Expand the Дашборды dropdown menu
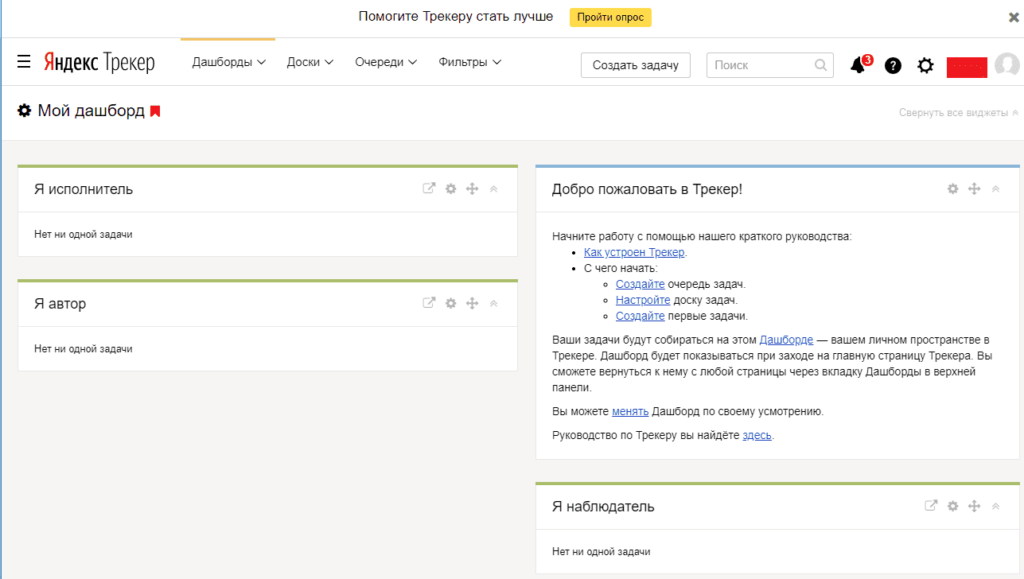The image size is (1024, 579). (228, 62)
